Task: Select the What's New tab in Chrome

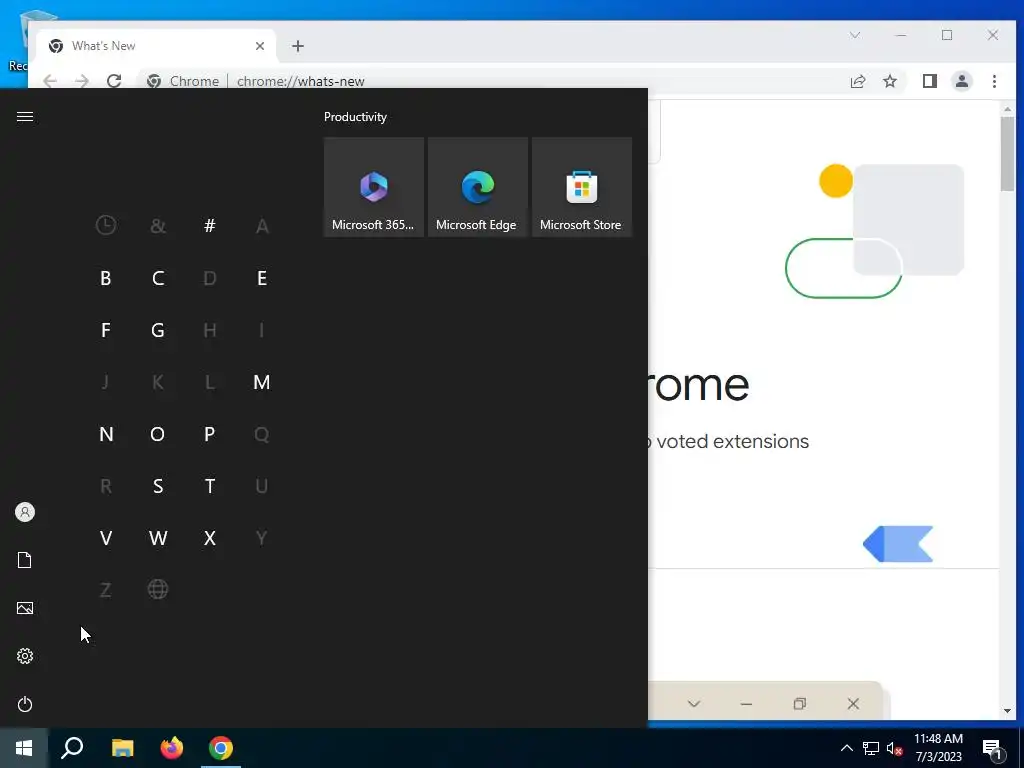Action: coord(157,46)
